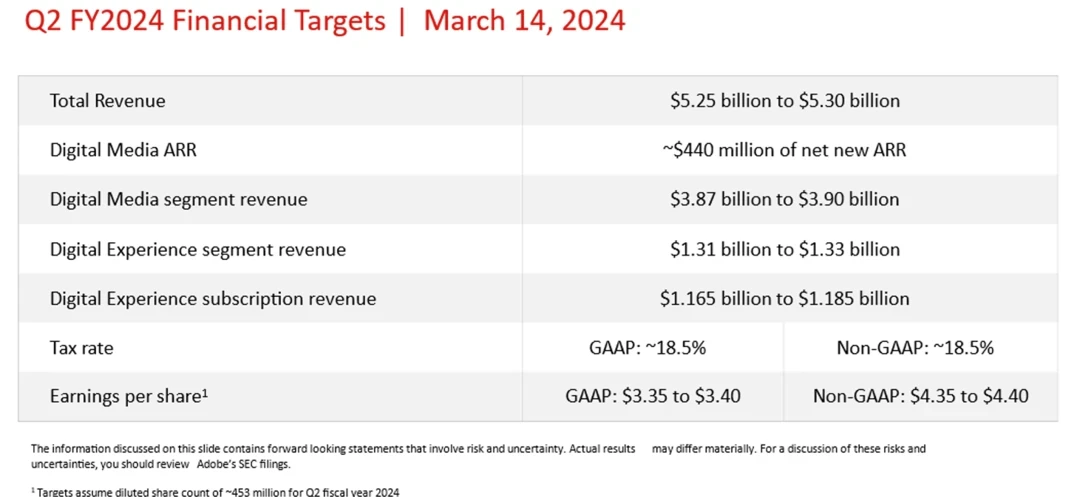Screen dimensions: 1080x497
Task: Click the Digital Media segment revenue label
Action: (179, 200)
